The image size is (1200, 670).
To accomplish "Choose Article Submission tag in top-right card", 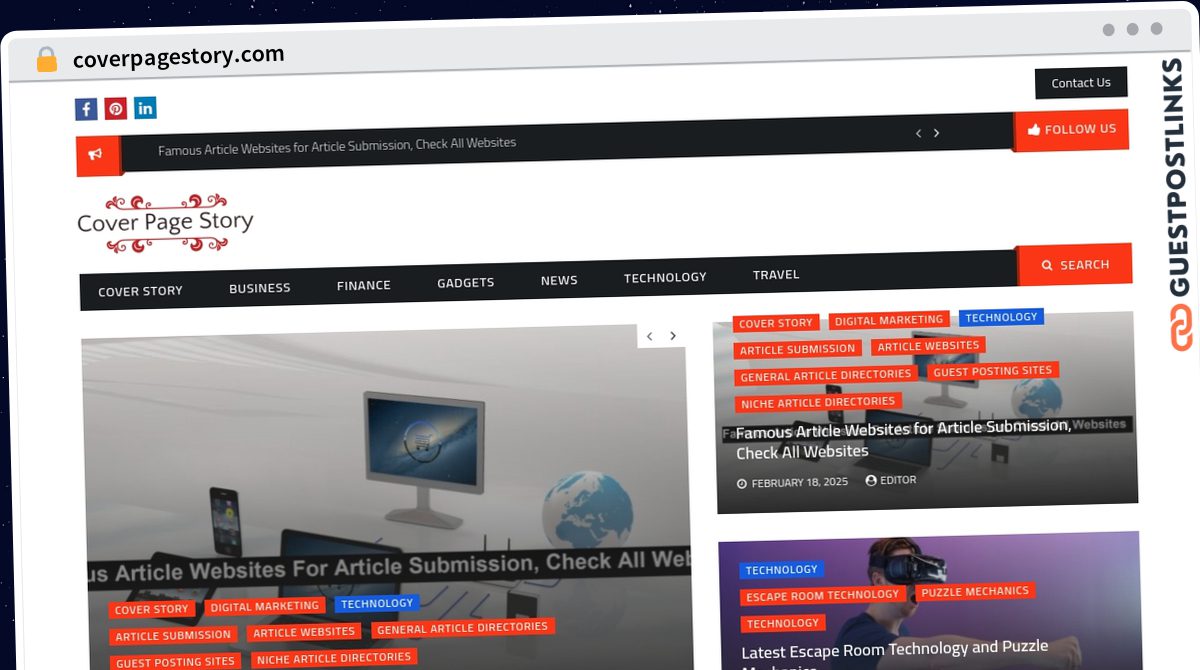I will tap(798, 350).
